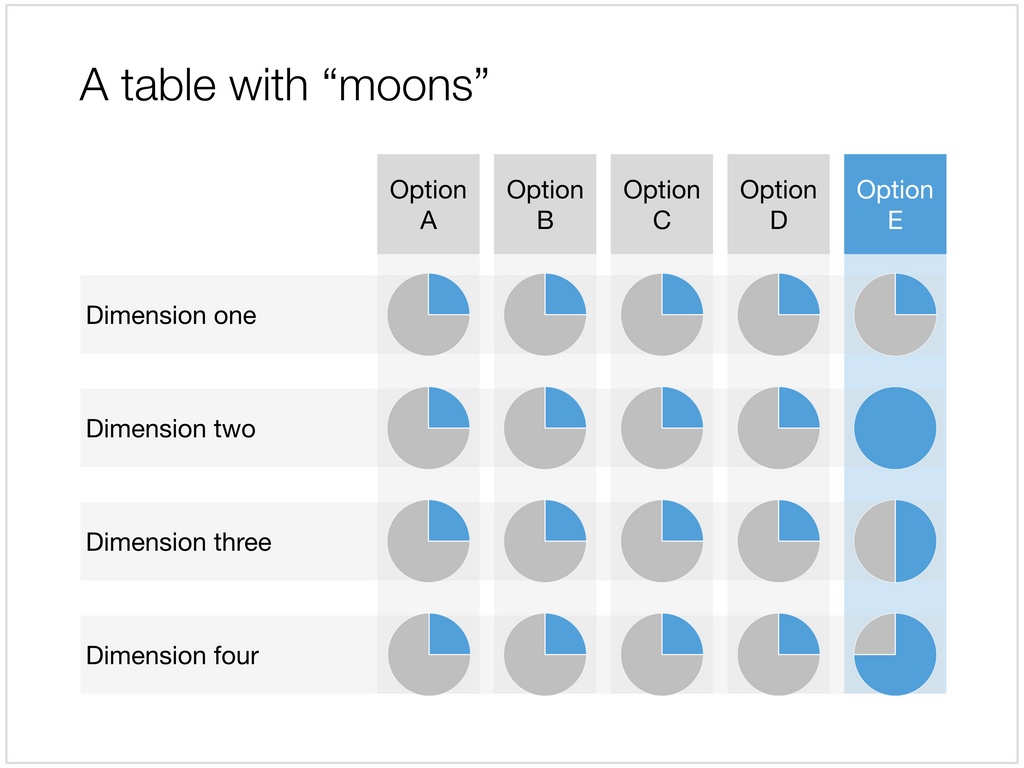Click the Option C header cell

tap(662, 204)
